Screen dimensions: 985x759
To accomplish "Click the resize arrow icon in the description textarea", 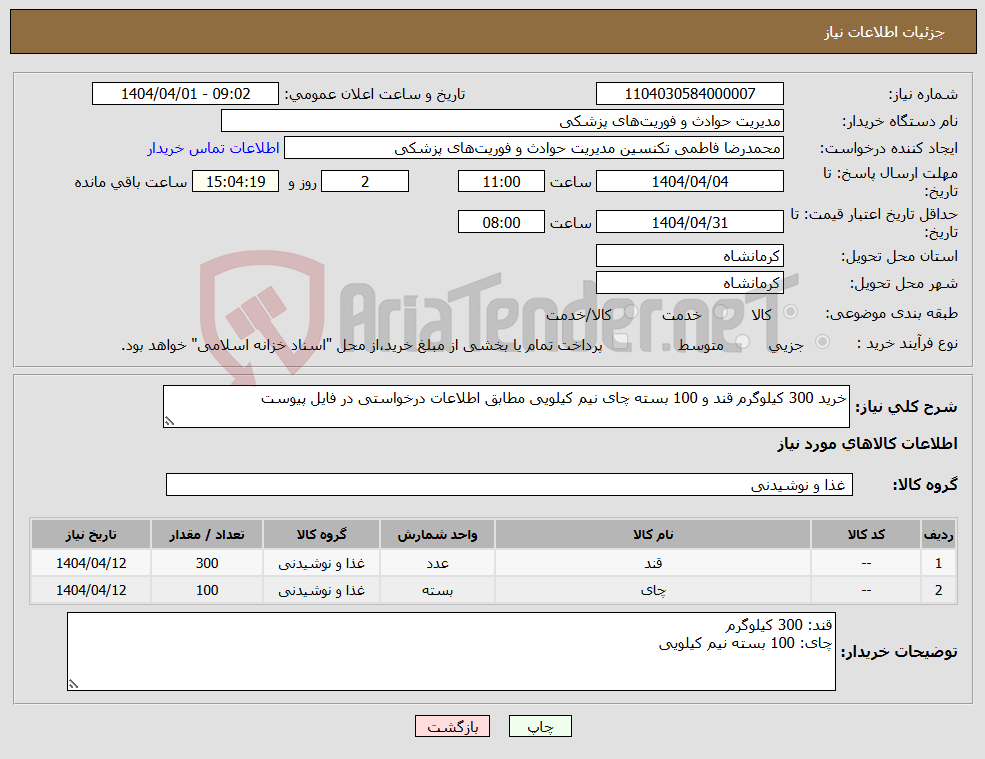I will click(x=170, y=421).
